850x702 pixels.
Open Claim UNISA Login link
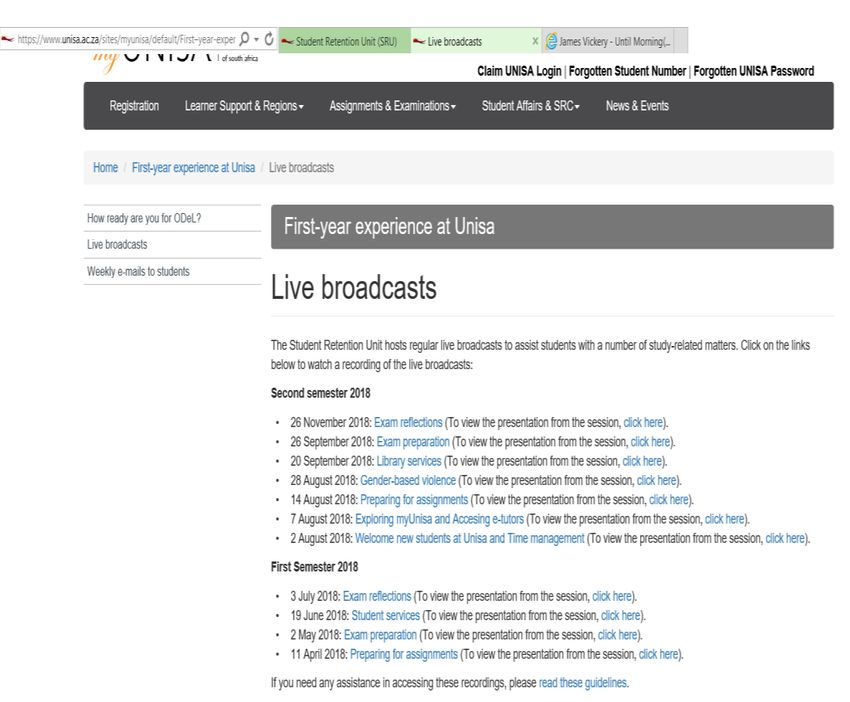(519, 71)
